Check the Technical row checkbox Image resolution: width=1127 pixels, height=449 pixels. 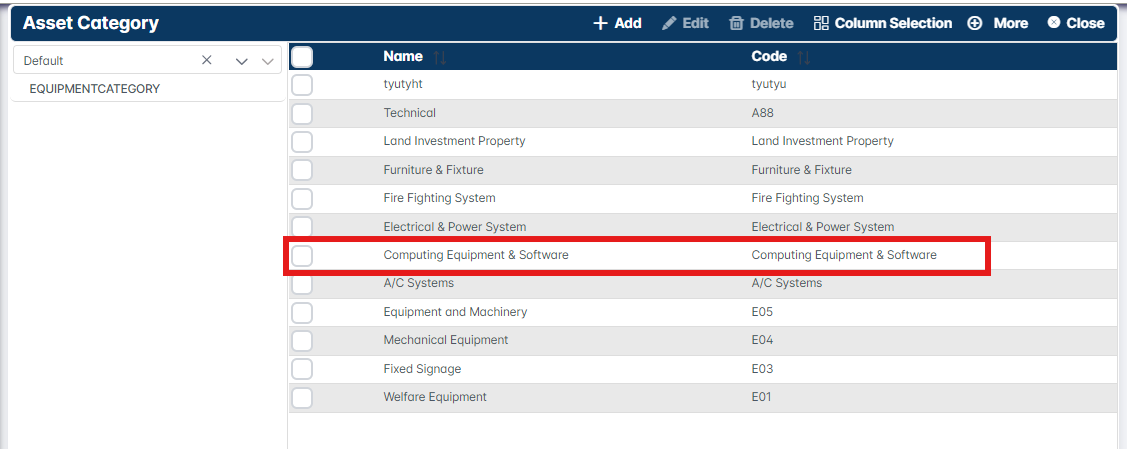point(302,114)
